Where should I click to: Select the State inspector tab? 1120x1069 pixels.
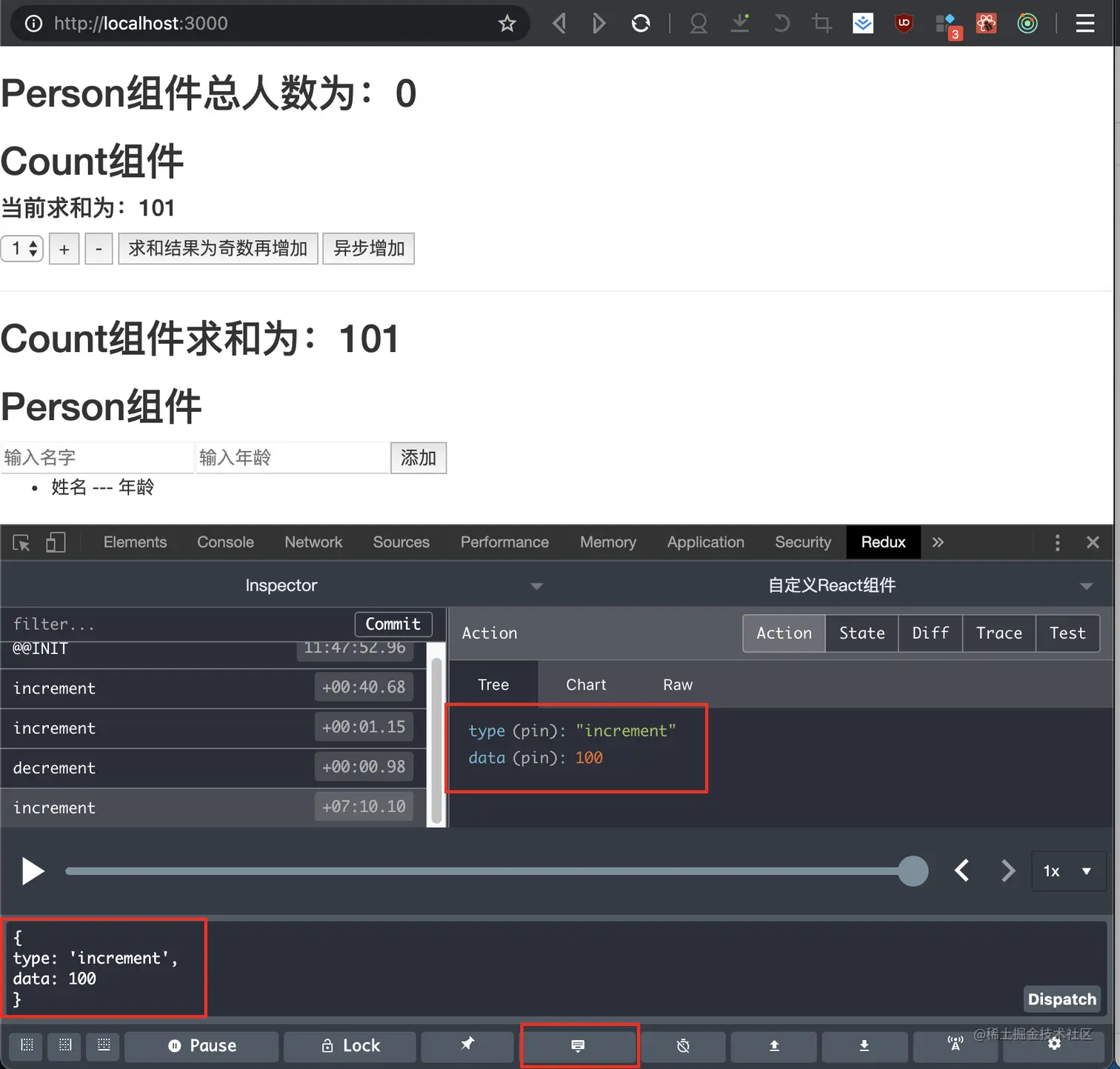click(862, 633)
